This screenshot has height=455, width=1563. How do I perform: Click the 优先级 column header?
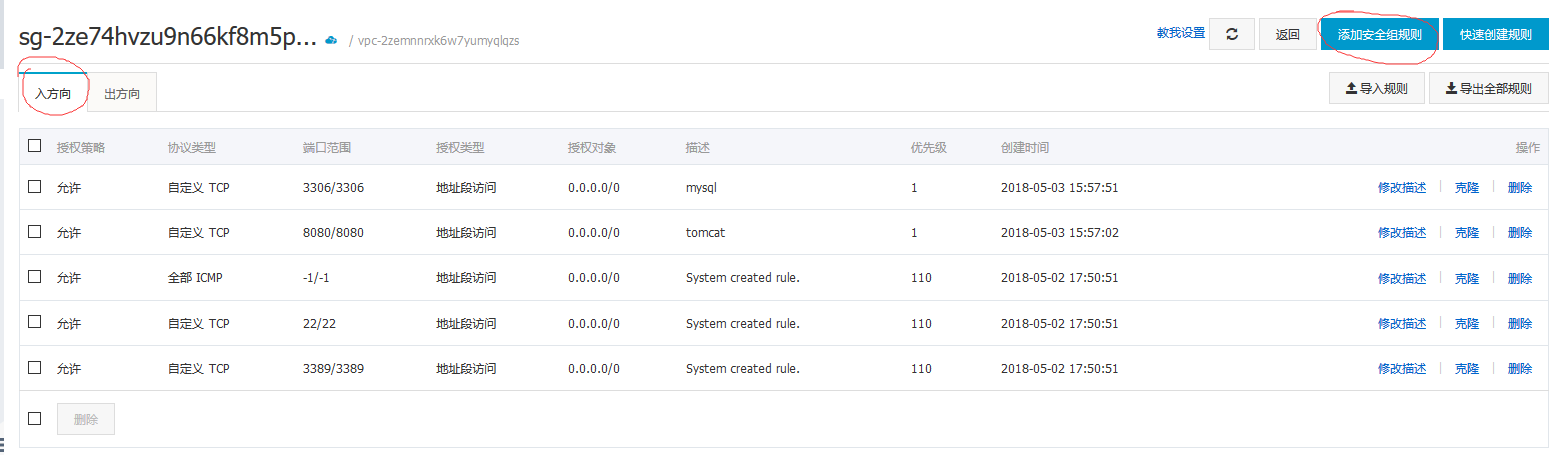click(x=929, y=147)
